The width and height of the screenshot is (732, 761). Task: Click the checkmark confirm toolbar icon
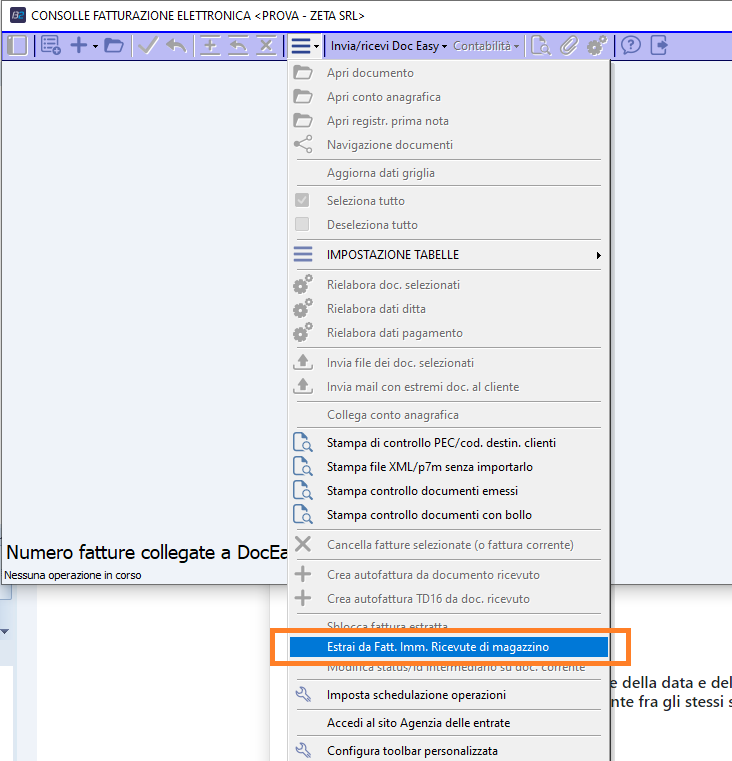pyautogui.click(x=148, y=46)
